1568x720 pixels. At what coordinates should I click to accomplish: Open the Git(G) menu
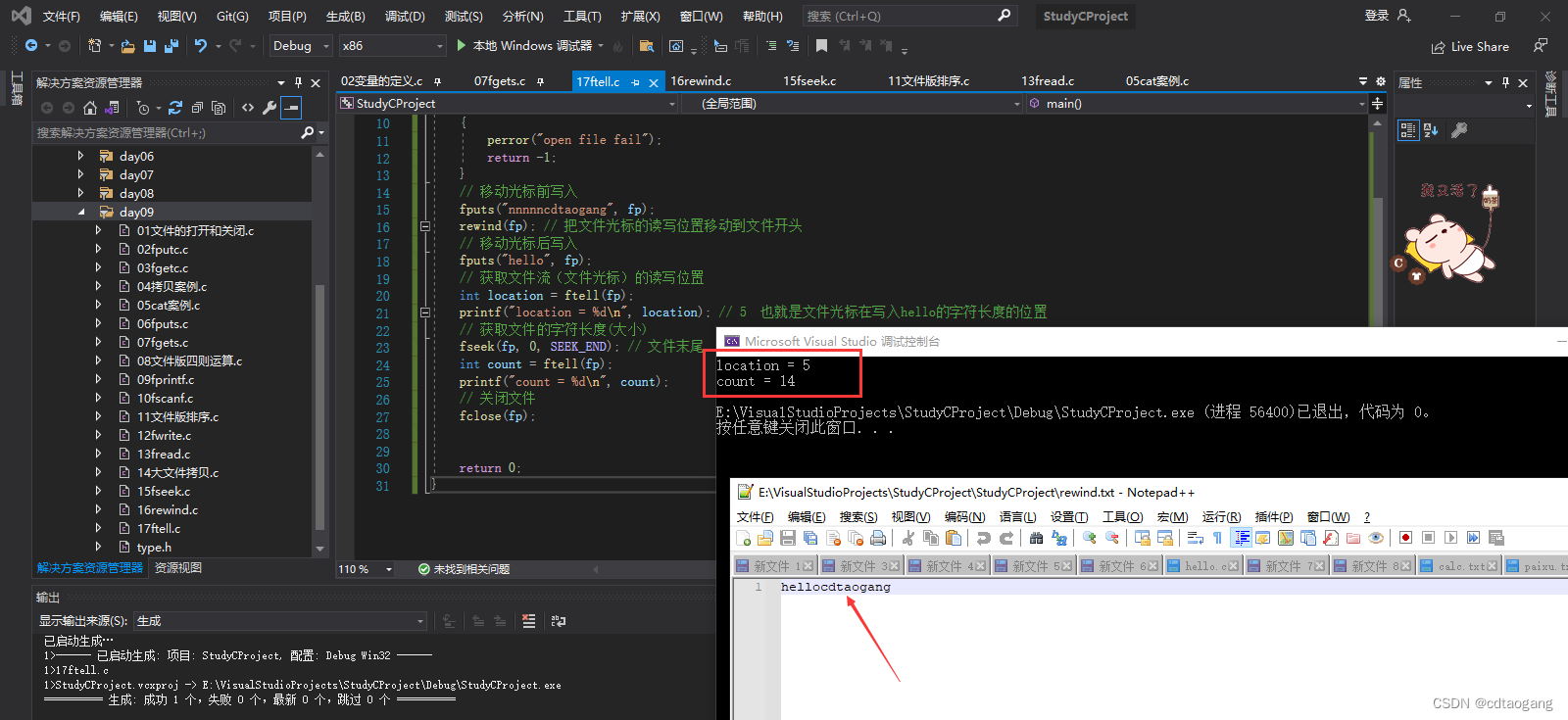coord(232,17)
